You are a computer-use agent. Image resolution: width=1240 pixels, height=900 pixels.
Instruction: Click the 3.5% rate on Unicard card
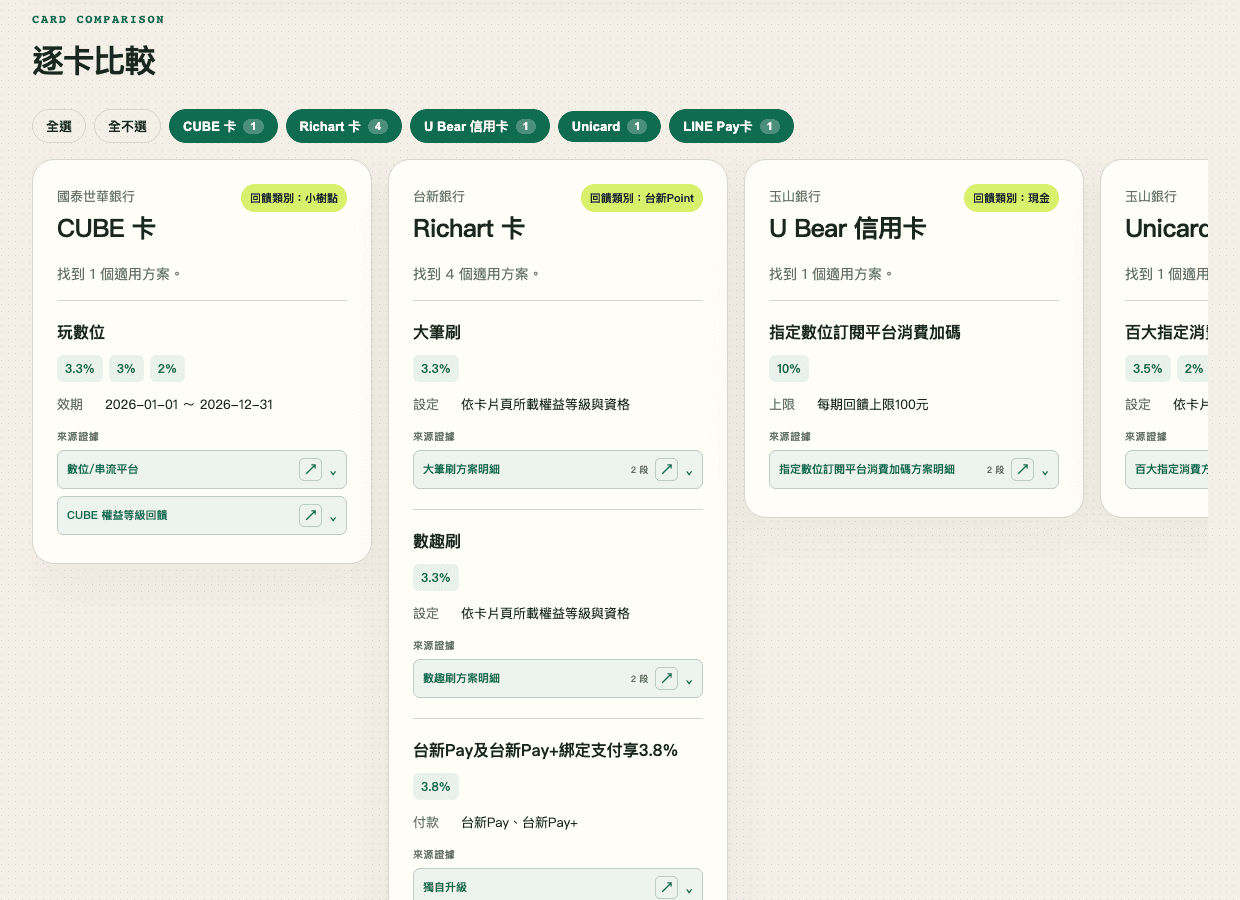pos(1148,368)
